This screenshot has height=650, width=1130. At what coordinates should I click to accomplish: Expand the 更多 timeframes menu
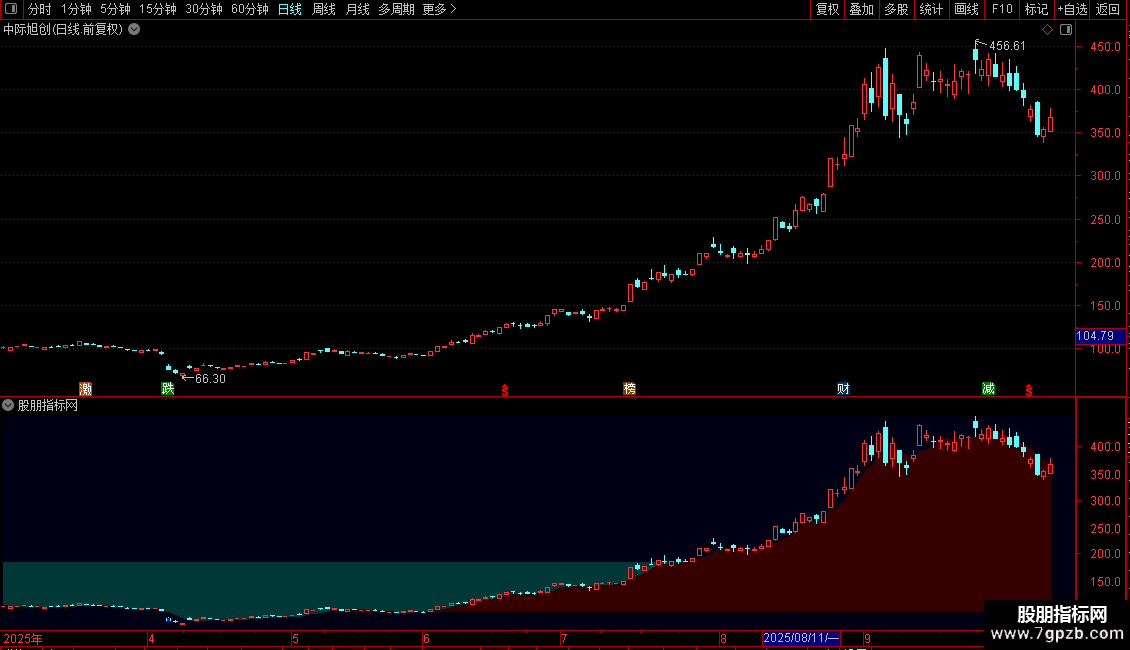tap(440, 9)
